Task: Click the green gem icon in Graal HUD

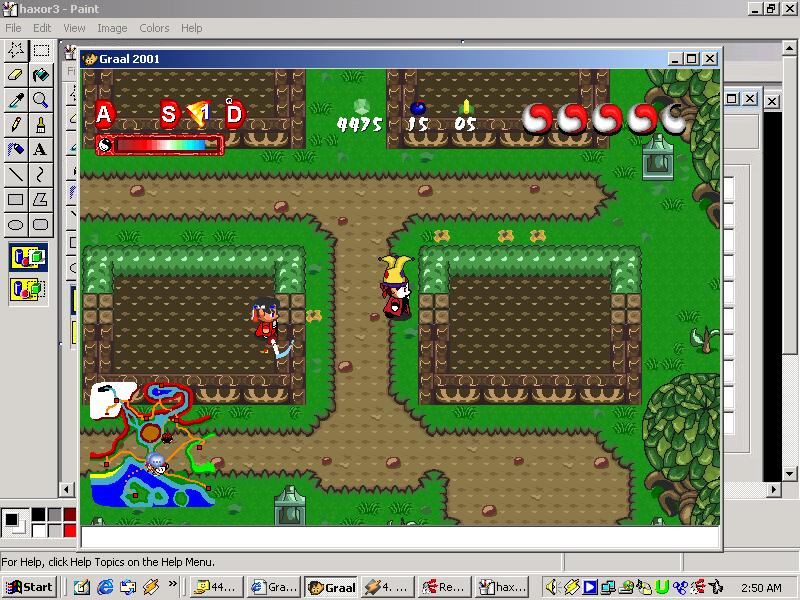Action: tap(361, 107)
